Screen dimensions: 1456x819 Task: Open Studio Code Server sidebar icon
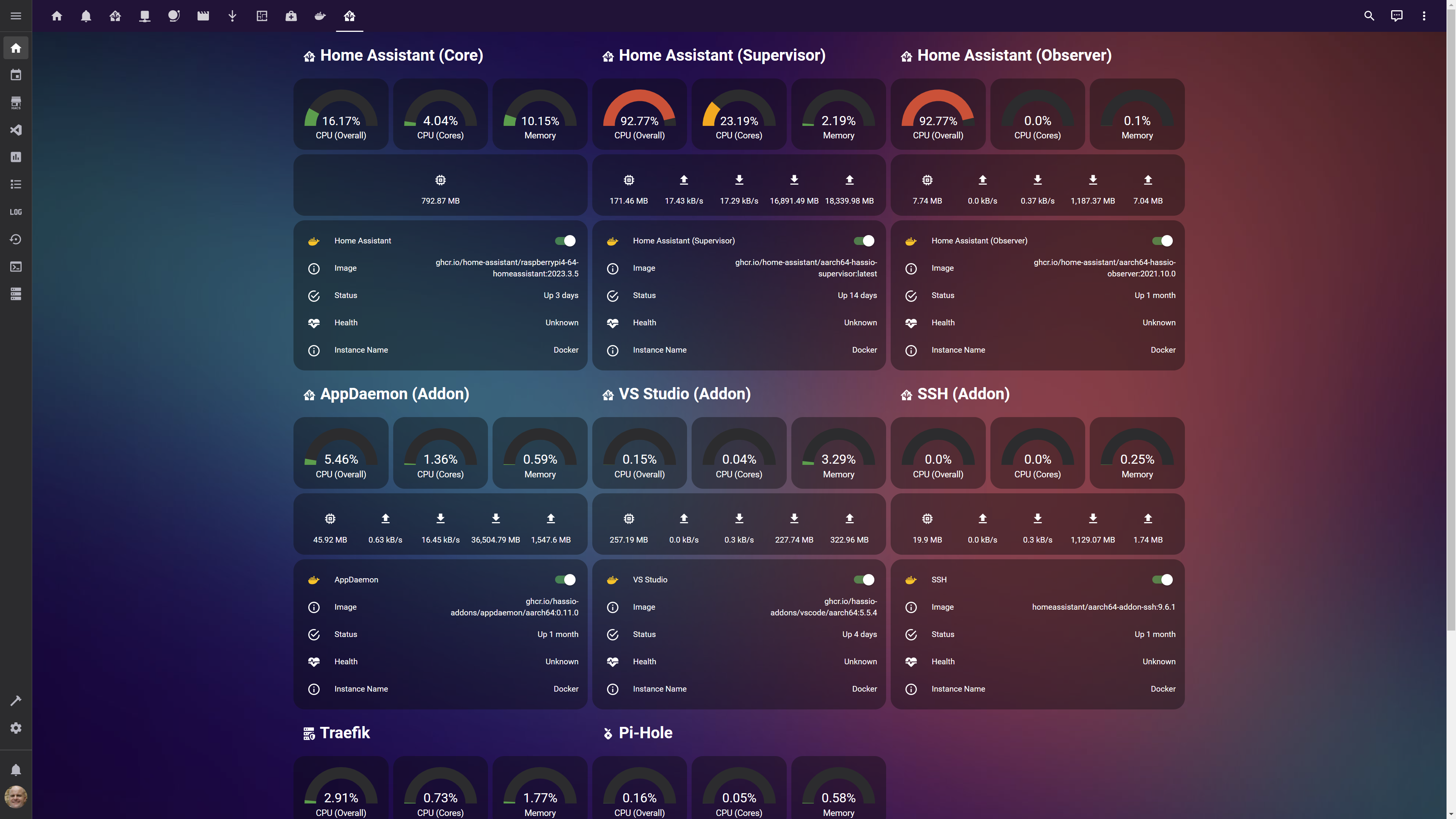tap(16, 130)
